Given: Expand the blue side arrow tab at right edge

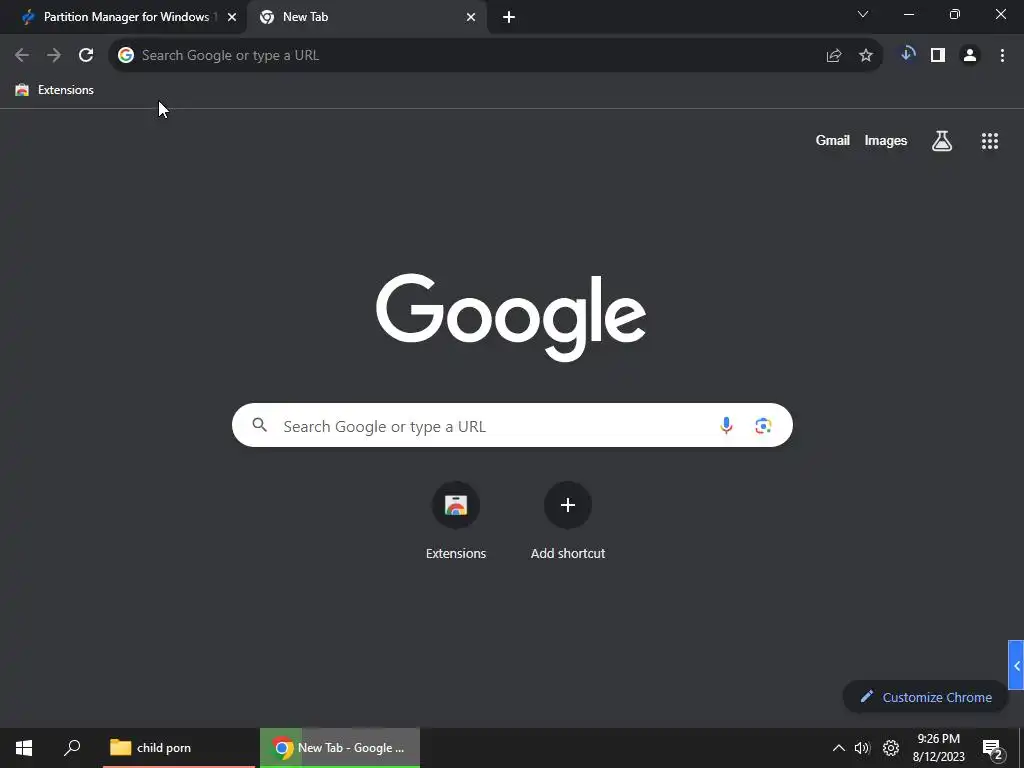Looking at the screenshot, I should pos(1016,665).
